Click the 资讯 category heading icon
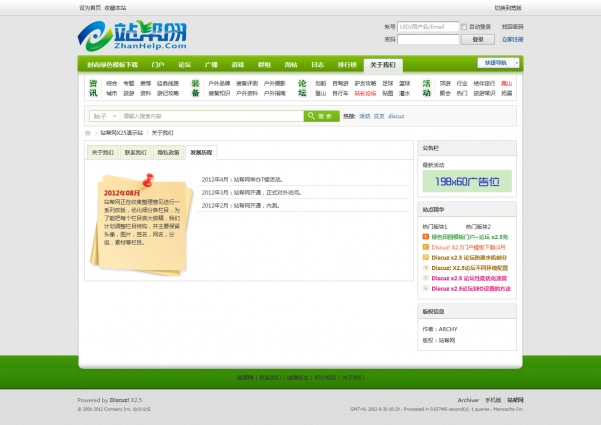 click(93, 88)
